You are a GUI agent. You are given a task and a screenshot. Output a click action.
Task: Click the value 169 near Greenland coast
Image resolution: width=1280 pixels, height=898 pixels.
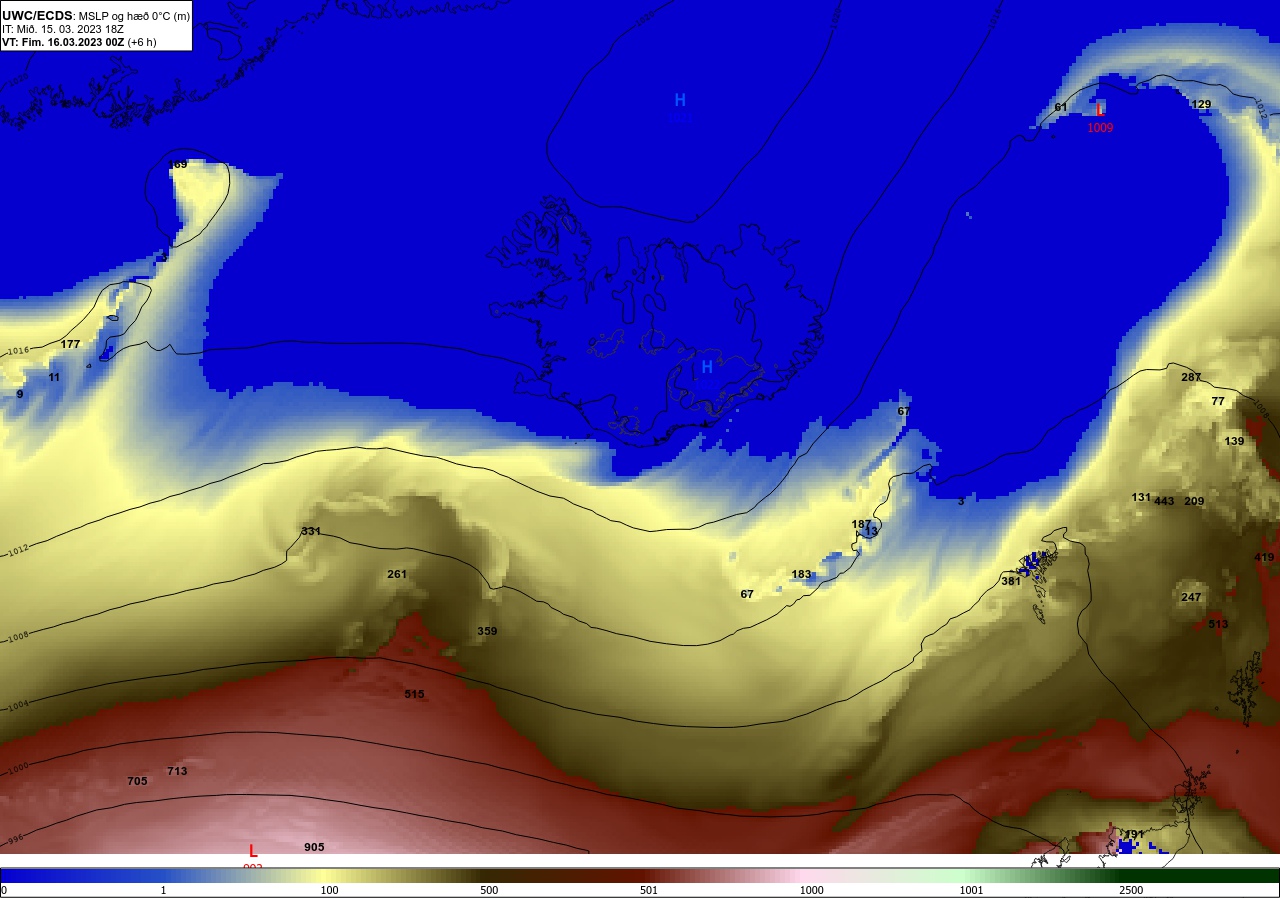(x=178, y=164)
